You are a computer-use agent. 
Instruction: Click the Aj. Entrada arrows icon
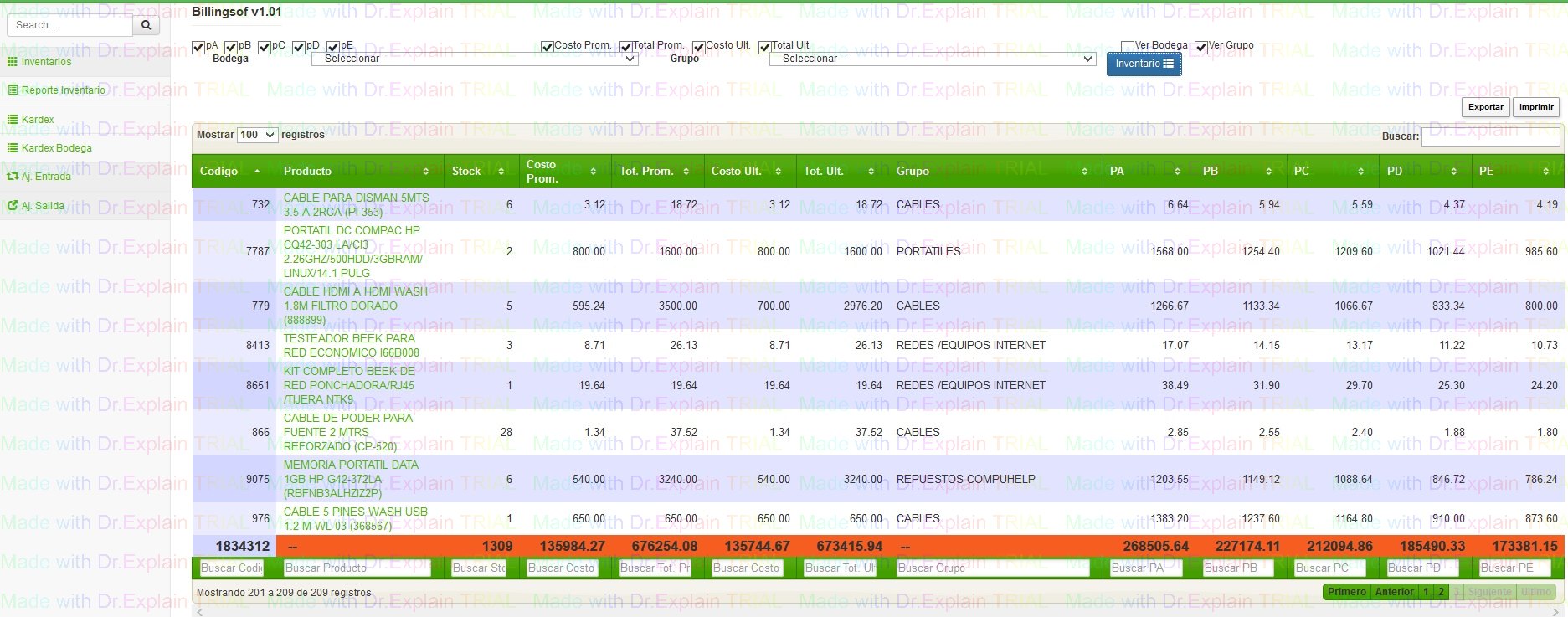(x=12, y=177)
